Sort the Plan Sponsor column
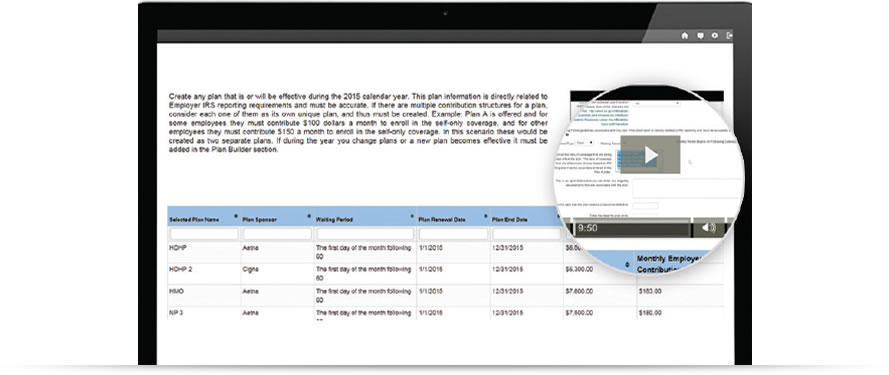The image size is (889, 375). tap(308, 216)
